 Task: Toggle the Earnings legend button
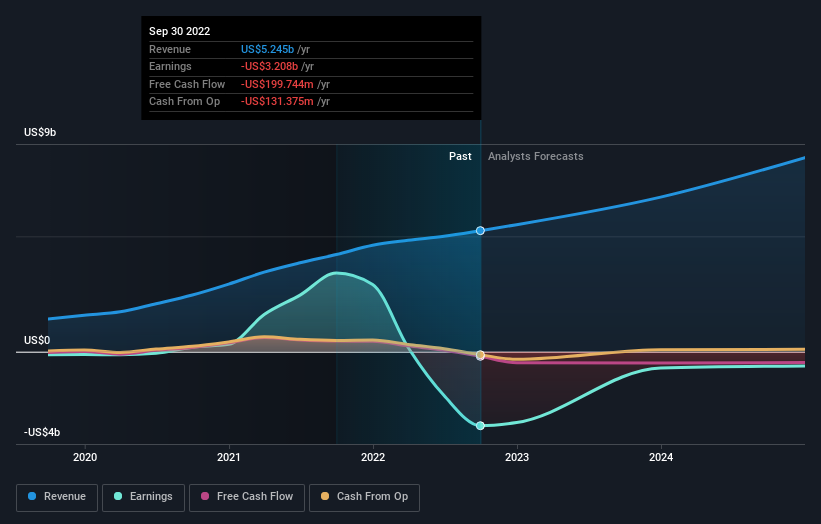click(143, 497)
